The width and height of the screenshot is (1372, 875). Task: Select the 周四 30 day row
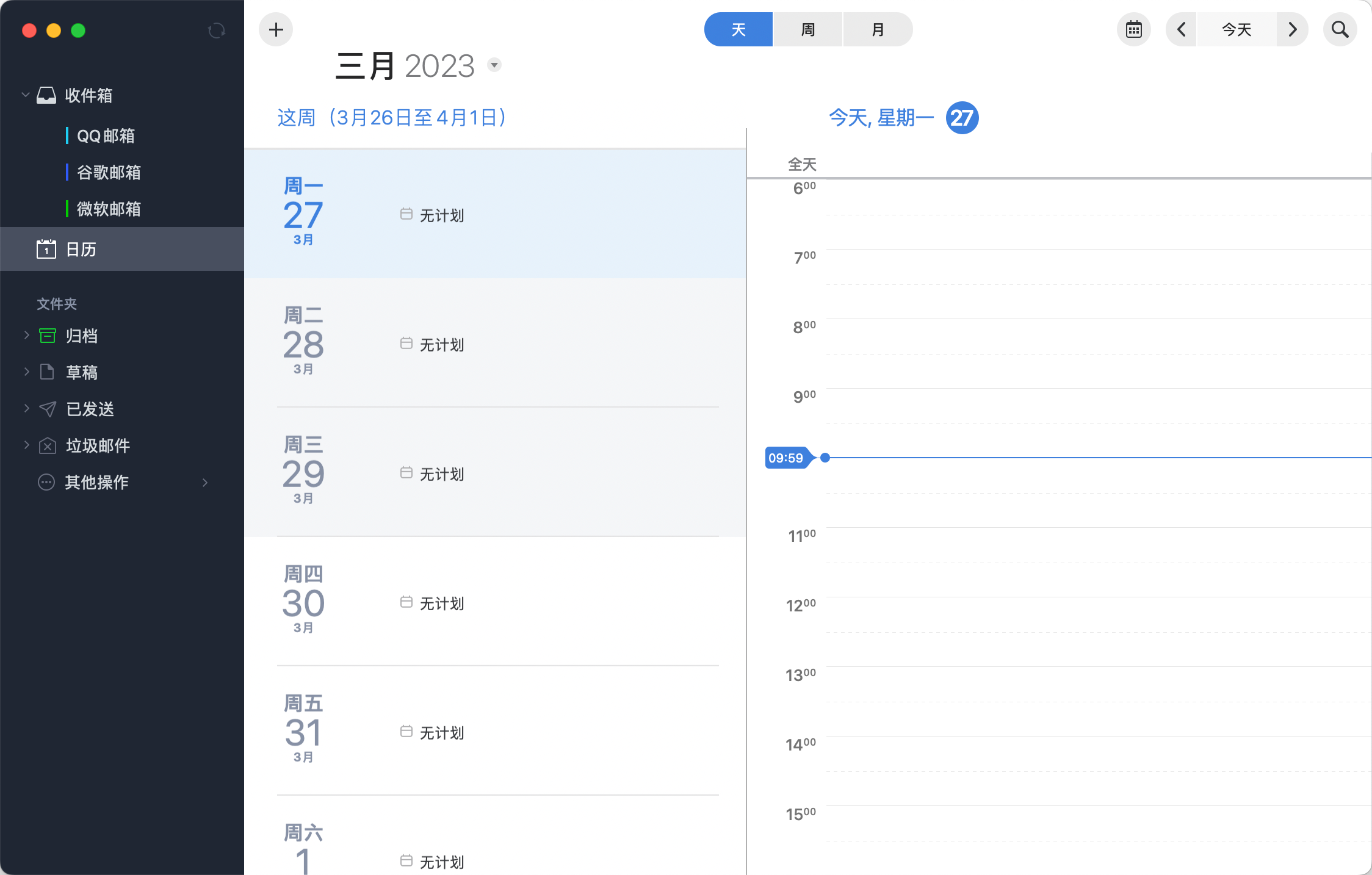coord(495,602)
